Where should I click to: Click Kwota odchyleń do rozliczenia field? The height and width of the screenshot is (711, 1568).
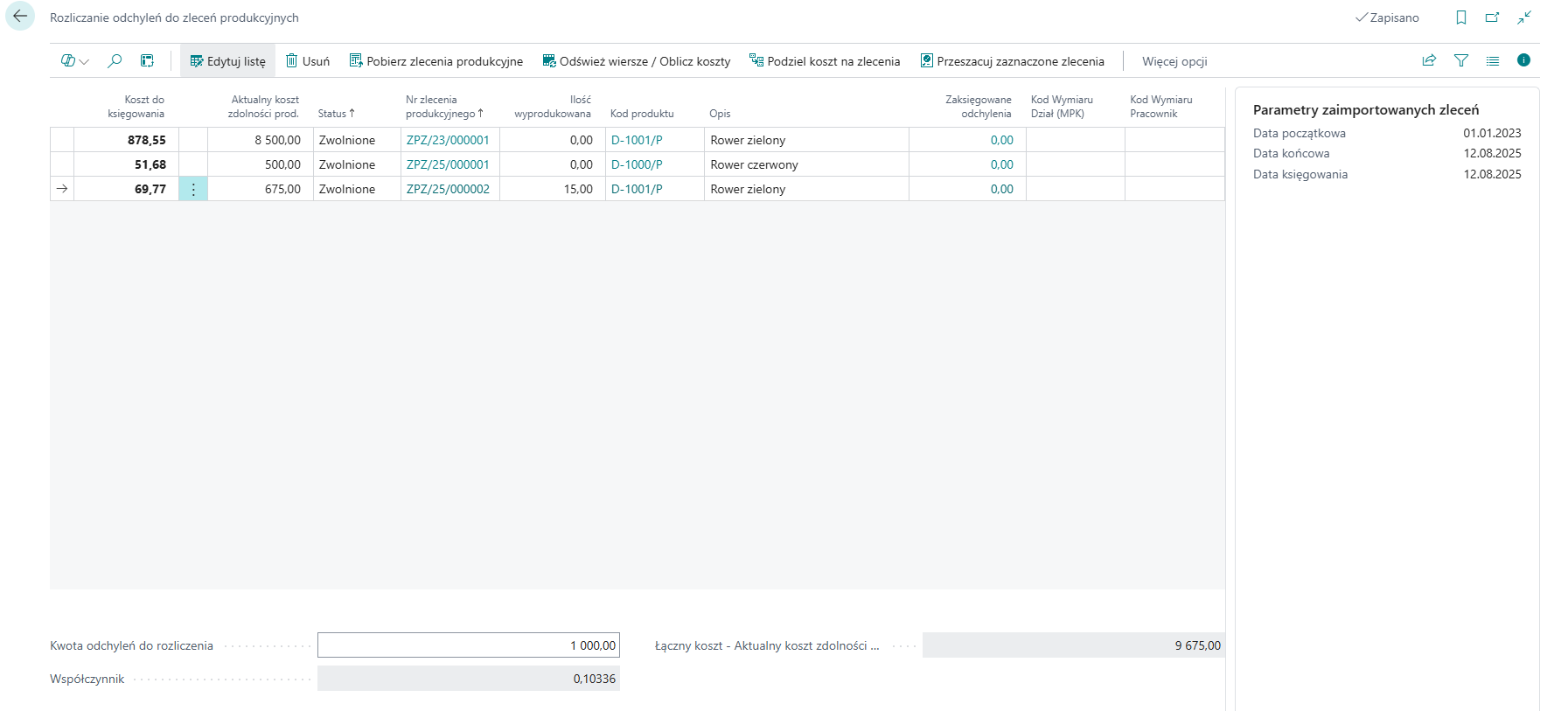(x=468, y=645)
